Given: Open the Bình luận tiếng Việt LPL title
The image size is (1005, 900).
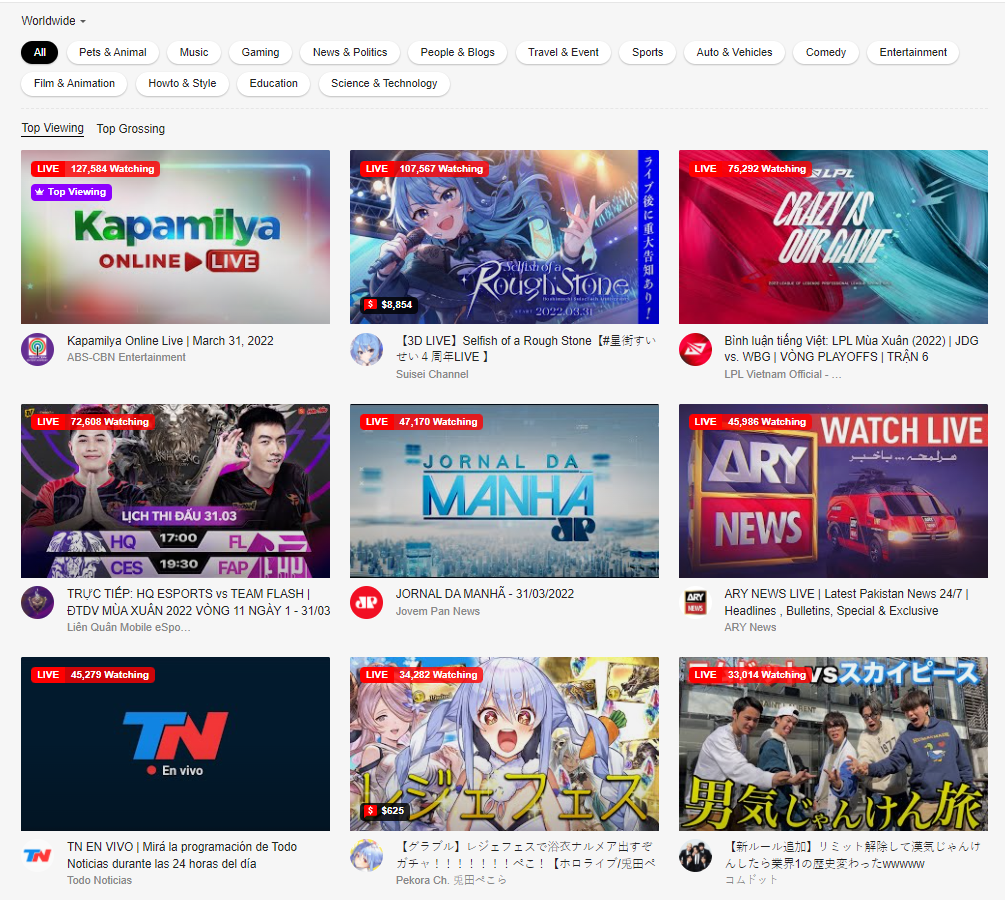Looking at the screenshot, I should (x=852, y=349).
